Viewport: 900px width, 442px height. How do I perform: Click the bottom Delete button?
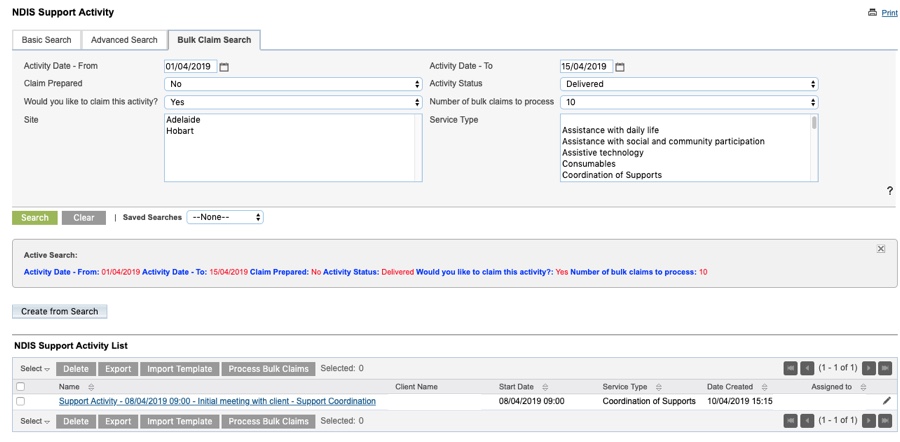coord(76,421)
